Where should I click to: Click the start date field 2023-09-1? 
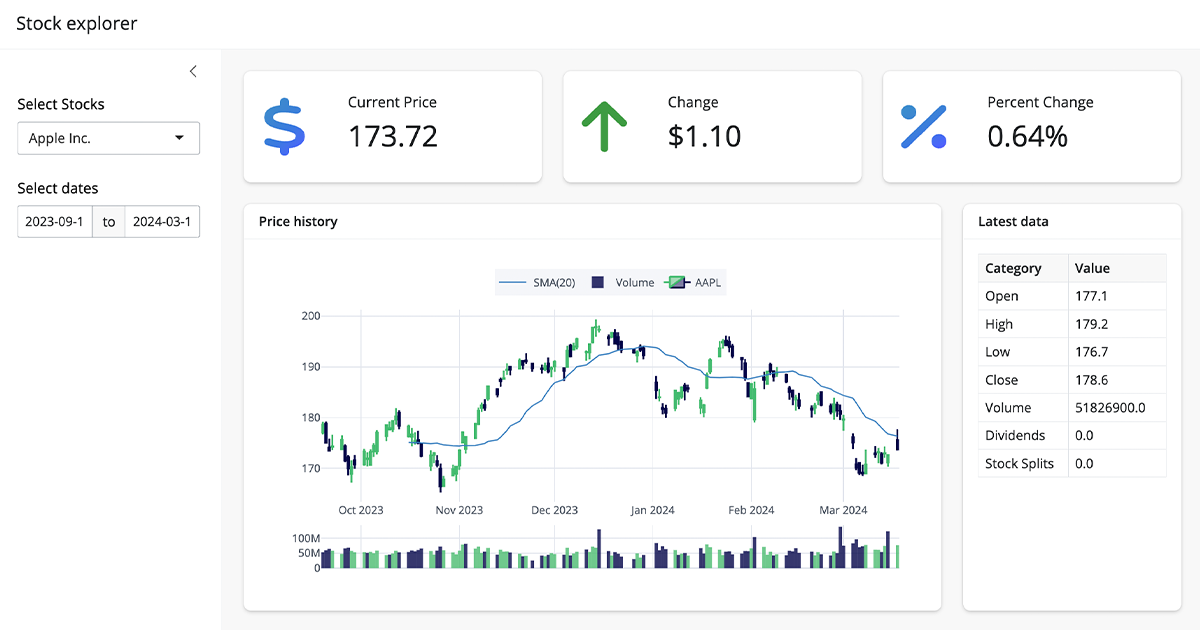[55, 222]
